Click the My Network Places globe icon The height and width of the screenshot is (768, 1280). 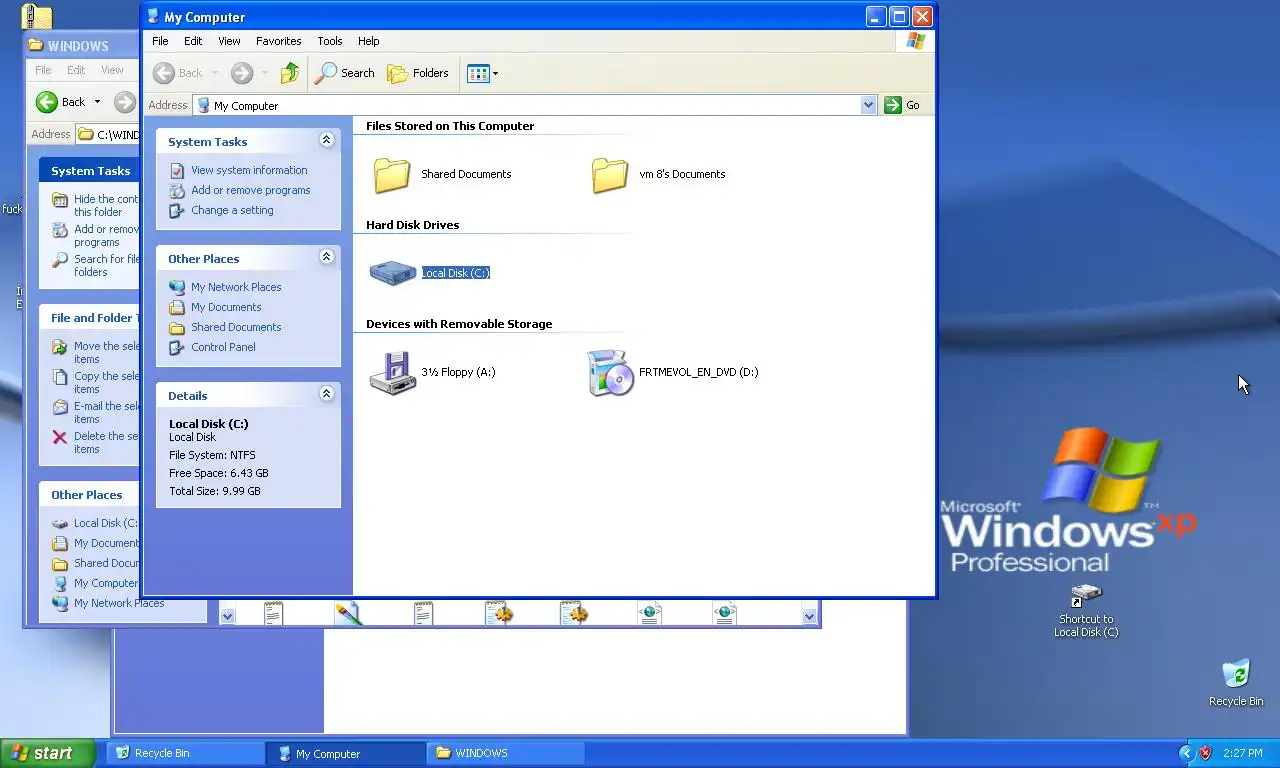click(177, 287)
